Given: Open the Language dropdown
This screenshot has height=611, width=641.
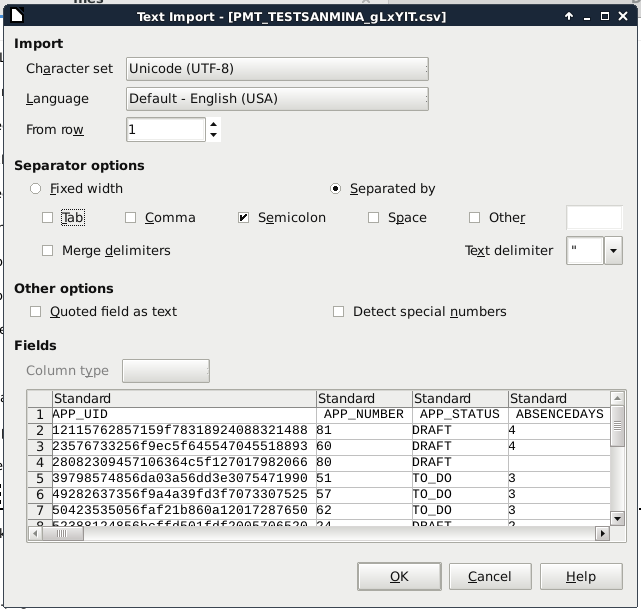Looking at the screenshot, I should point(277,99).
